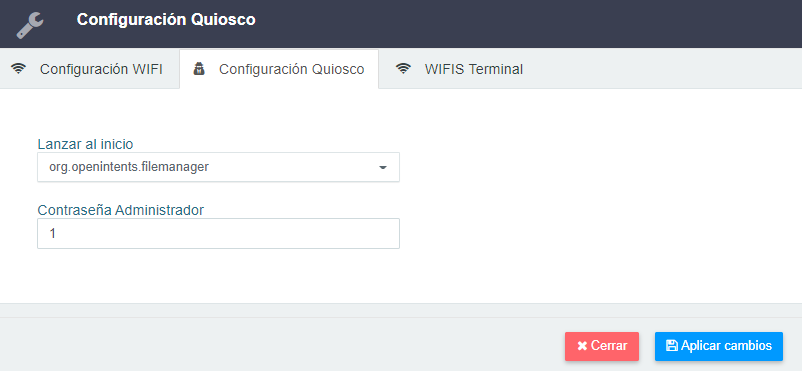The width and height of the screenshot is (802, 371).
Task: Click the Contraseña Administrador label
Action: click(121, 210)
